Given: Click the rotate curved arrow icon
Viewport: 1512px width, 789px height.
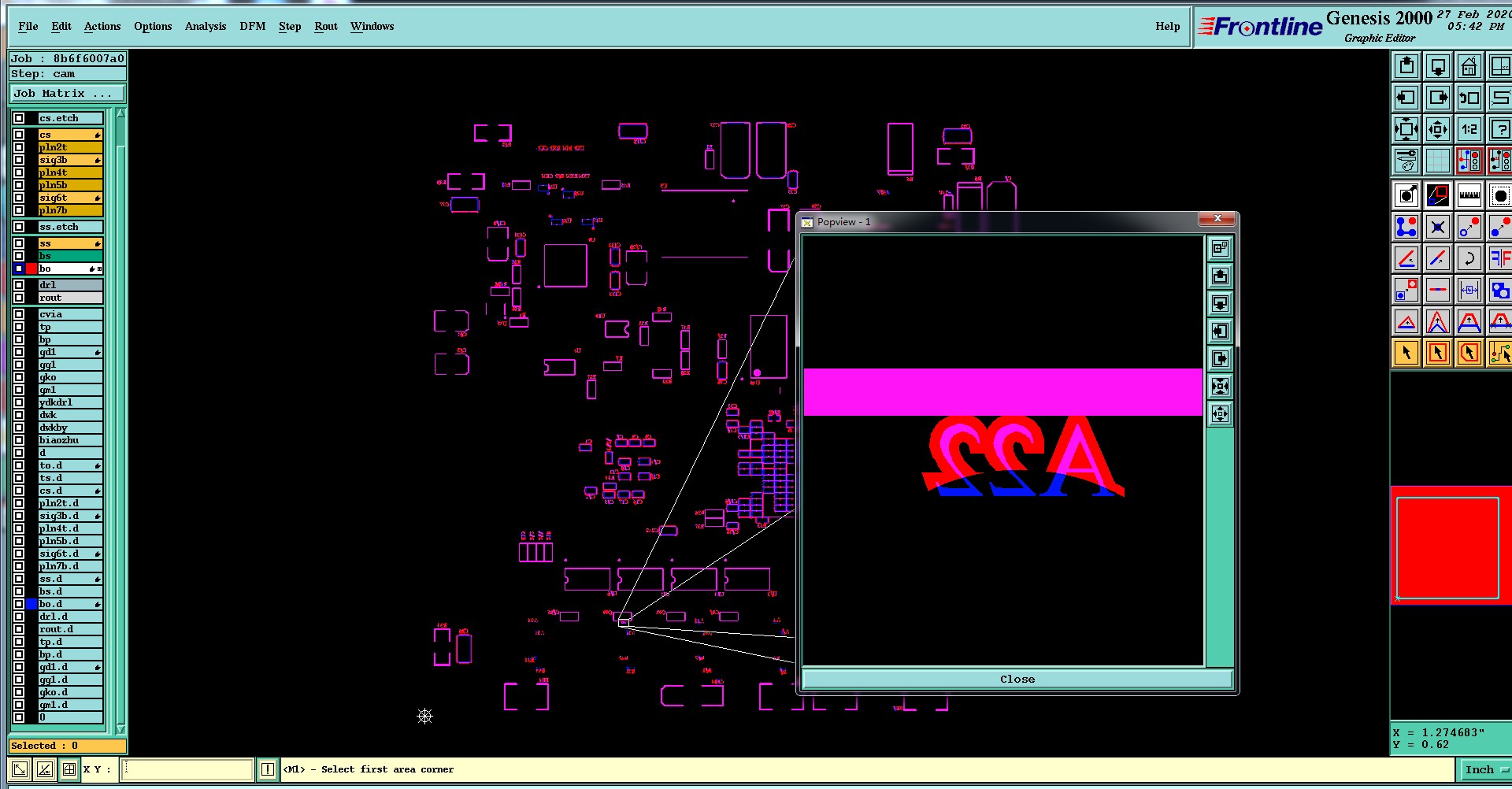Looking at the screenshot, I should pos(1469,258).
